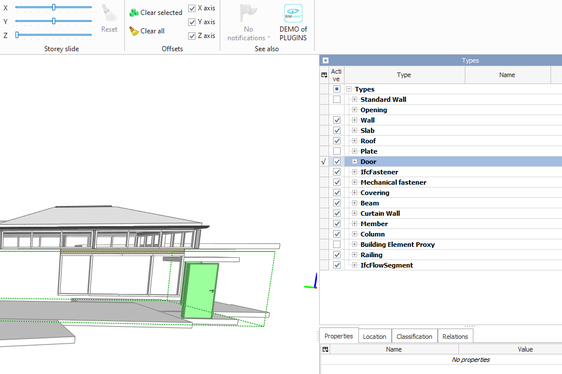This screenshot has height=374, width=562.
Task: Click the Clear all broom icon
Action: tap(134, 31)
